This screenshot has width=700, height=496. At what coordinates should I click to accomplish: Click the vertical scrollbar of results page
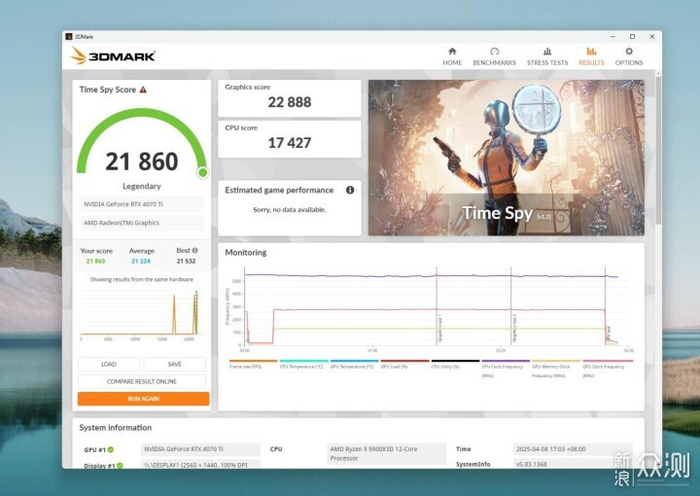(x=658, y=150)
